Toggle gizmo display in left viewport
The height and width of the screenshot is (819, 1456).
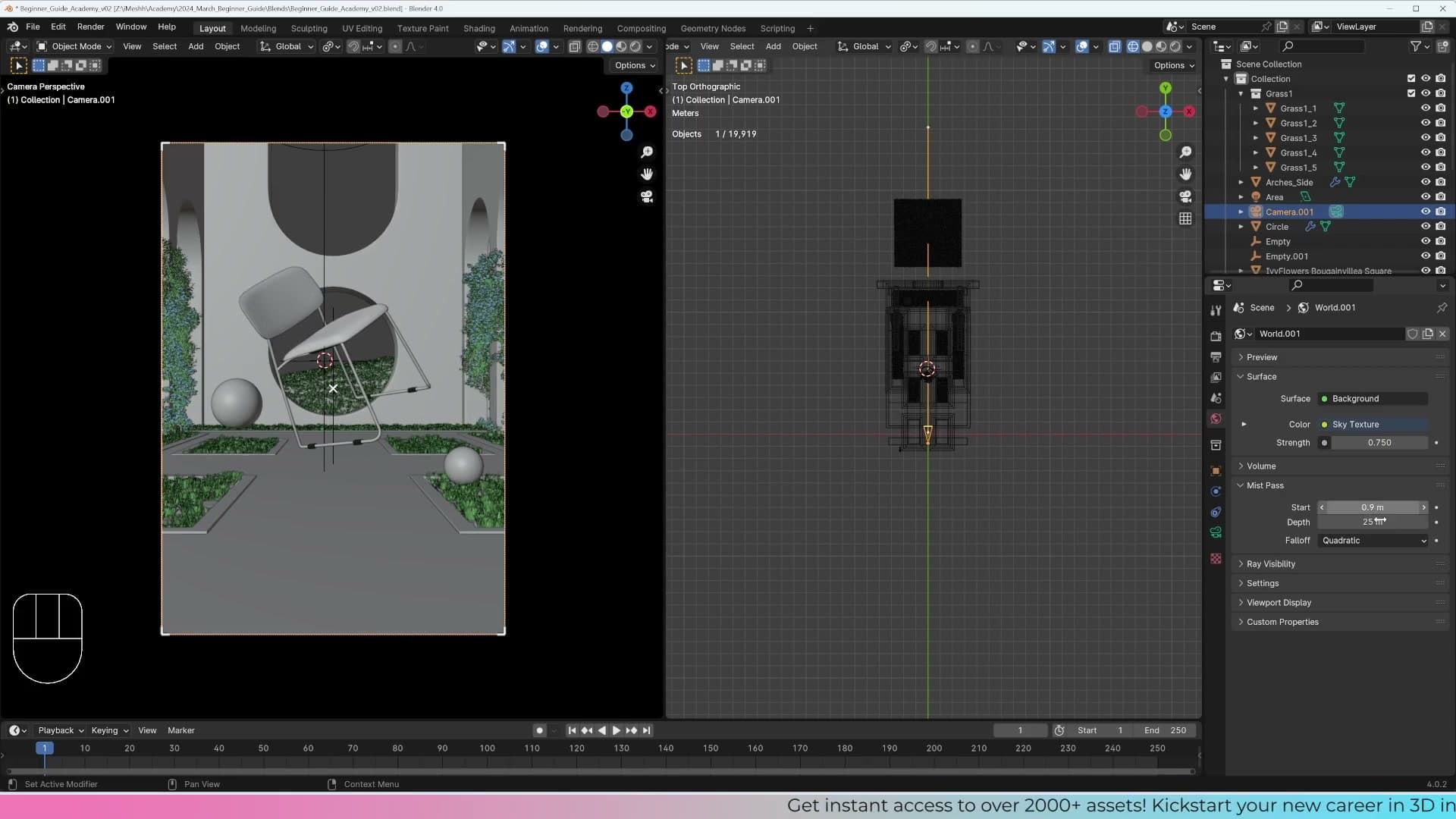[x=509, y=46]
